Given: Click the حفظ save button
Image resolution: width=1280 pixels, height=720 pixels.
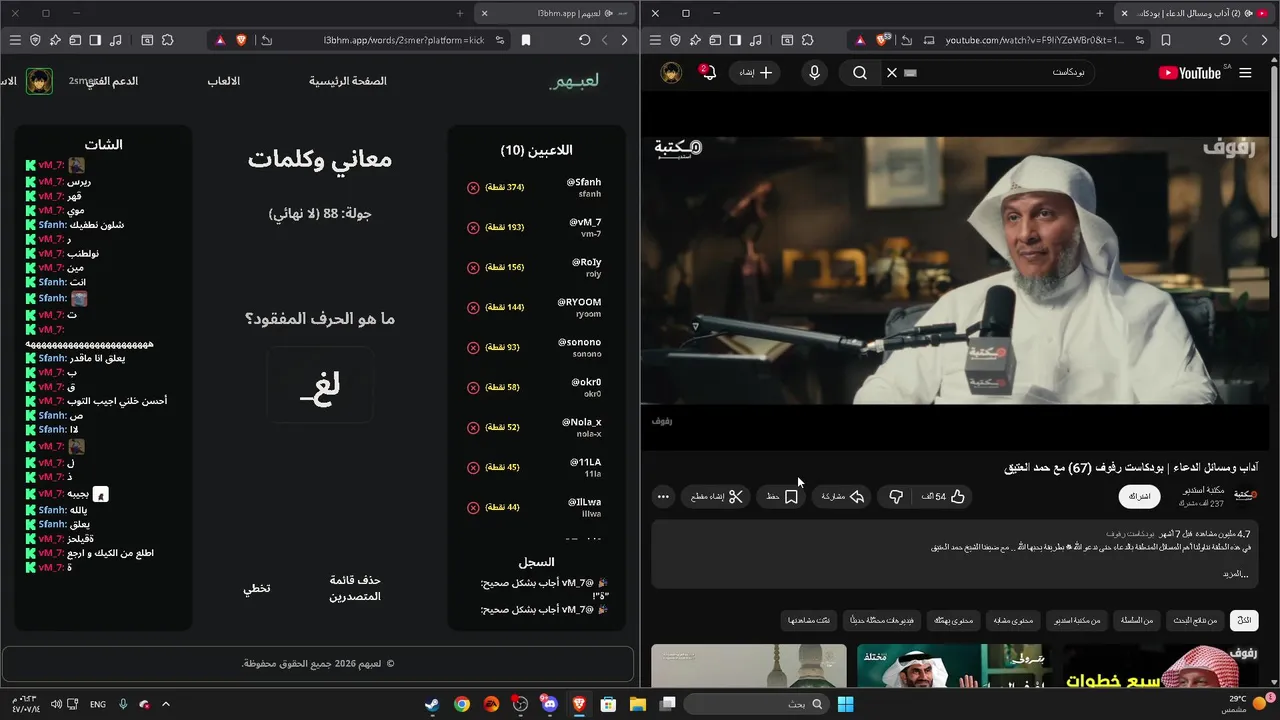Looking at the screenshot, I should 782,496.
